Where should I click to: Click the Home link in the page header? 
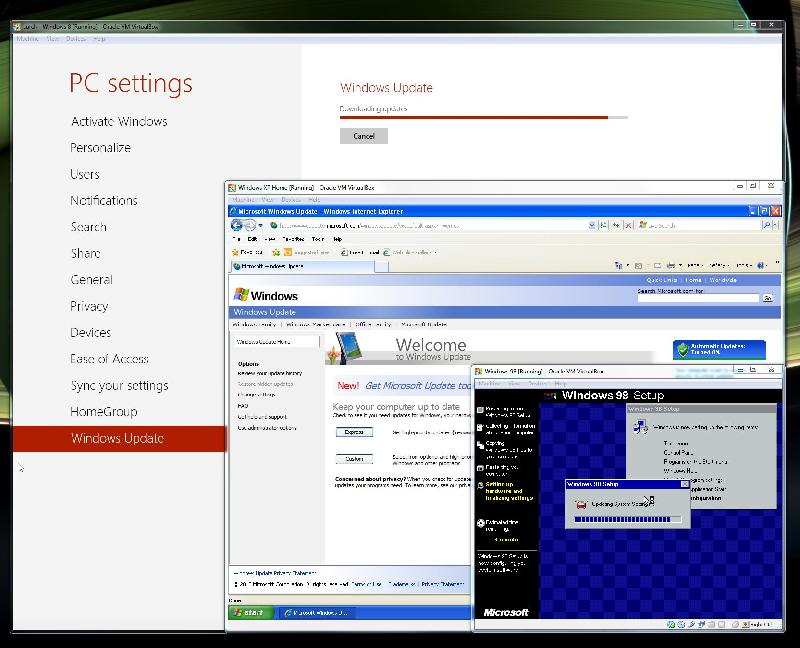pyautogui.click(x=693, y=280)
